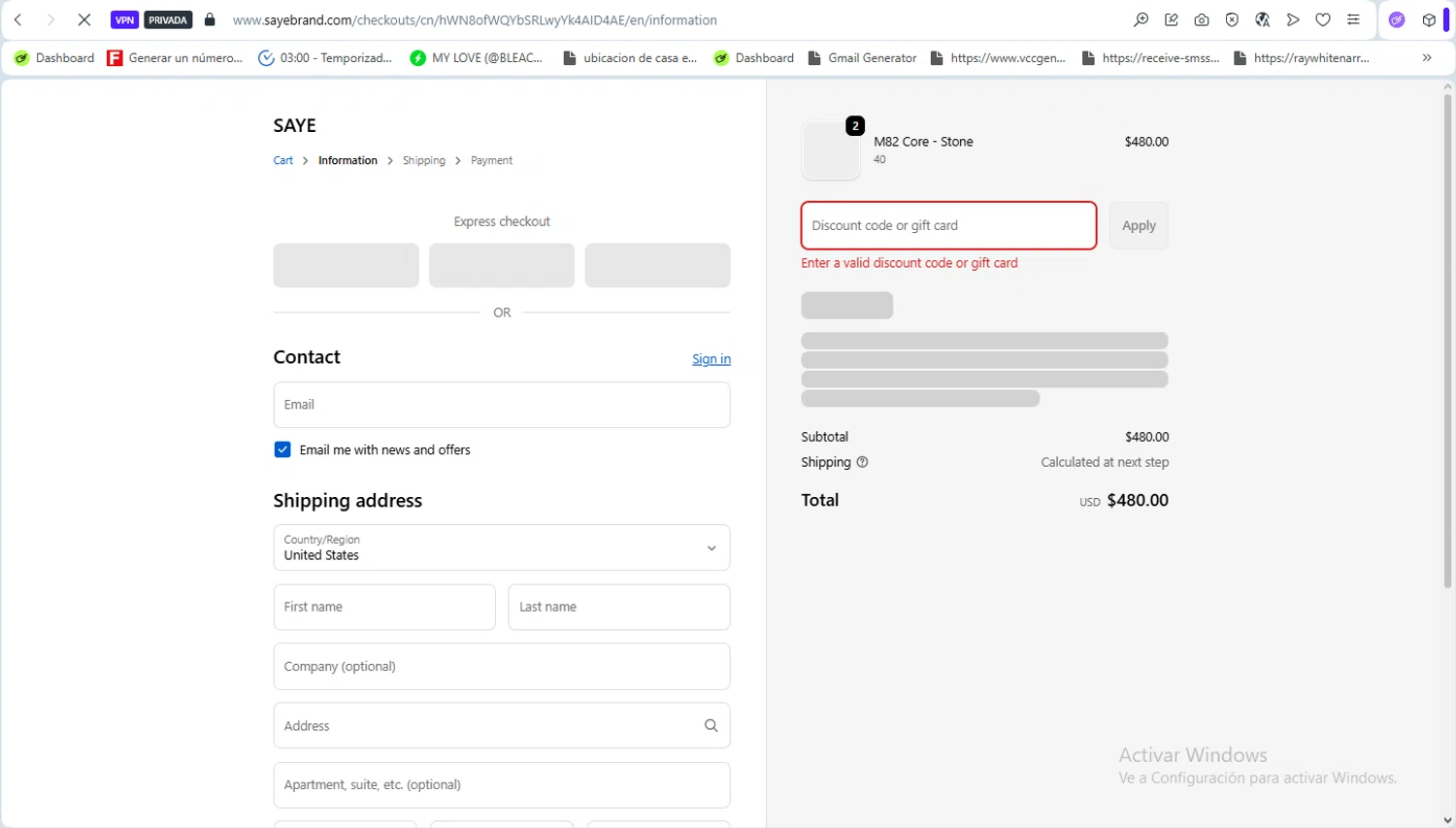Viewport: 1456px width, 828px height.
Task: Open the Country/Region dropdown
Action: tap(502, 547)
